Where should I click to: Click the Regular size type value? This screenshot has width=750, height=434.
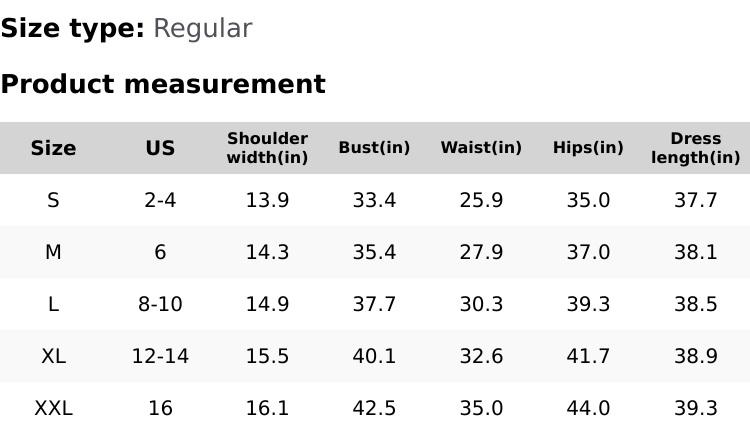click(202, 29)
